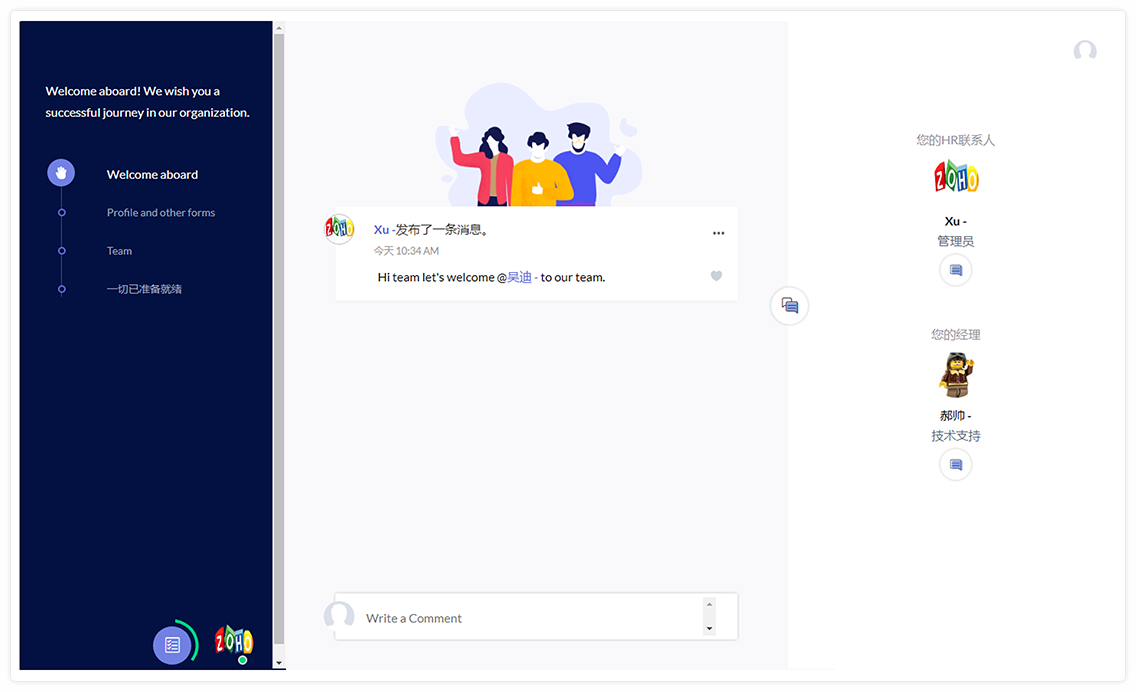Click the Zoho logo at sidebar bottom
1136x692 pixels.
(233, 641)
